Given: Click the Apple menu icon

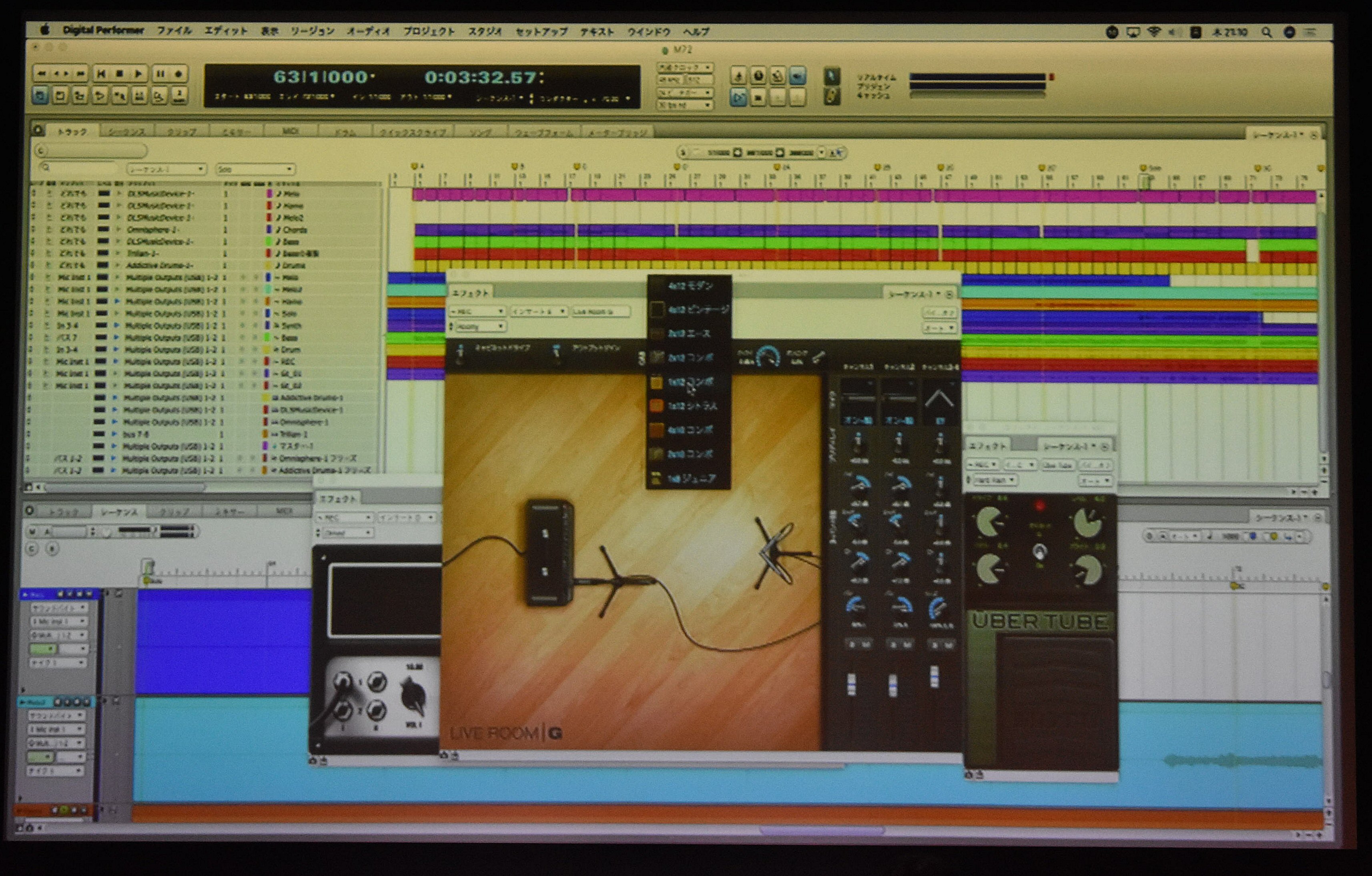Looking at the screenshot, I should pos(45,30).
